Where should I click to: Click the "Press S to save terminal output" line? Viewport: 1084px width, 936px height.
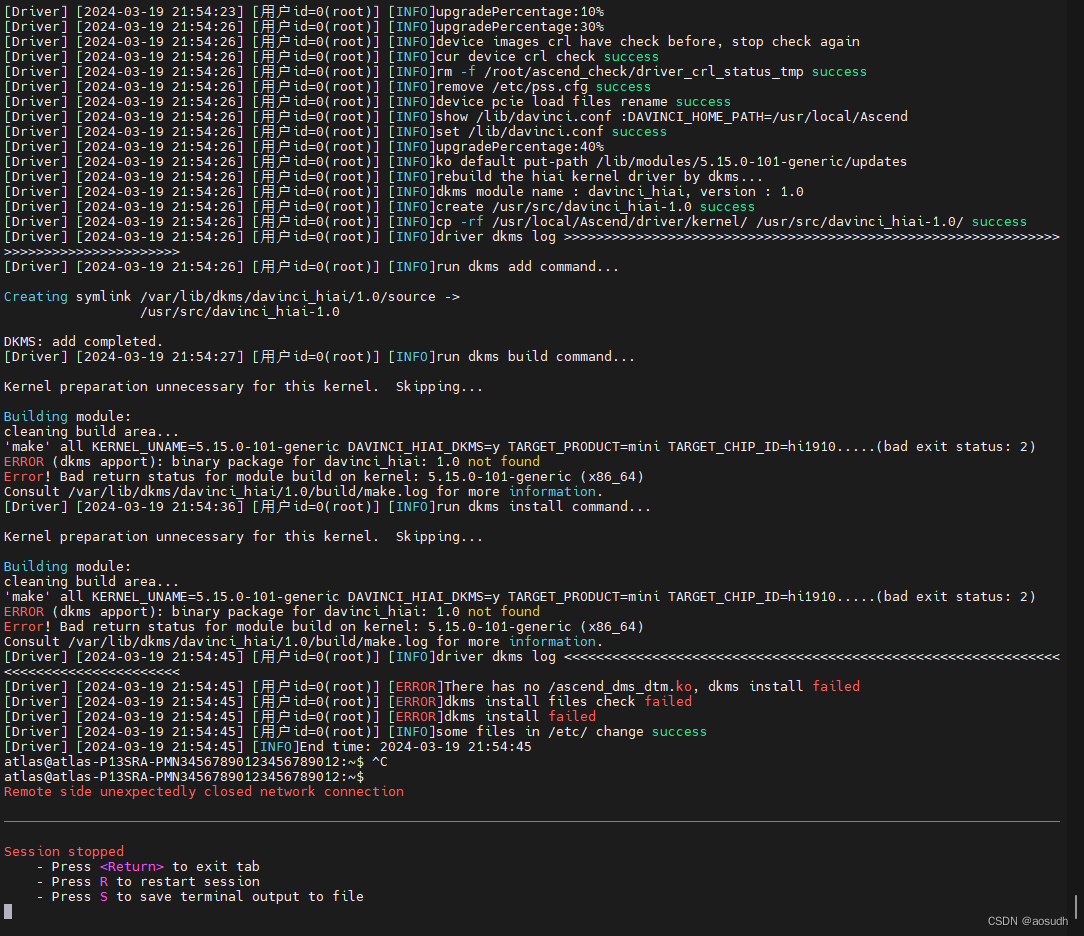200,897
